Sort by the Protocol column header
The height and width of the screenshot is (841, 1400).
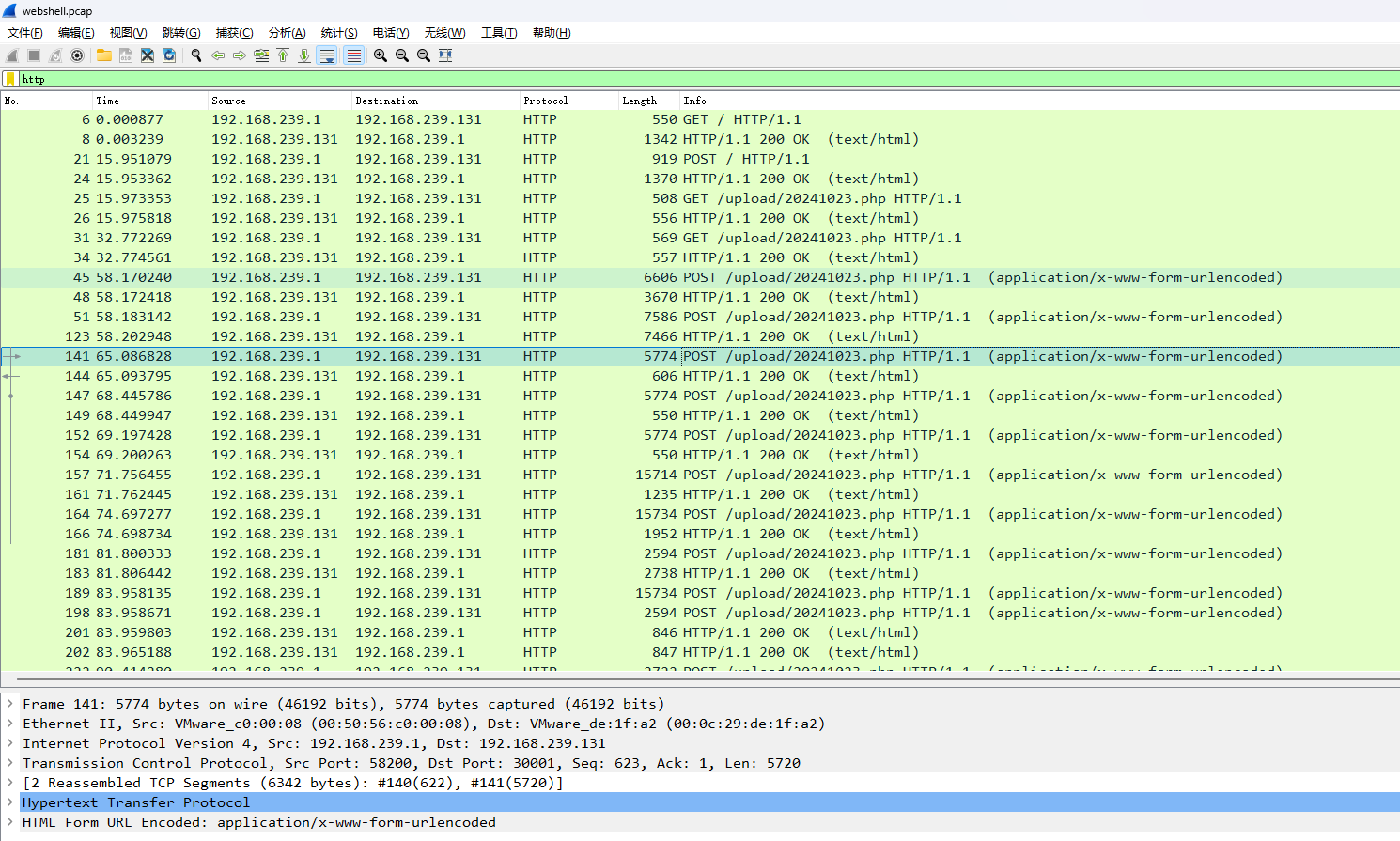pos(568,101)
